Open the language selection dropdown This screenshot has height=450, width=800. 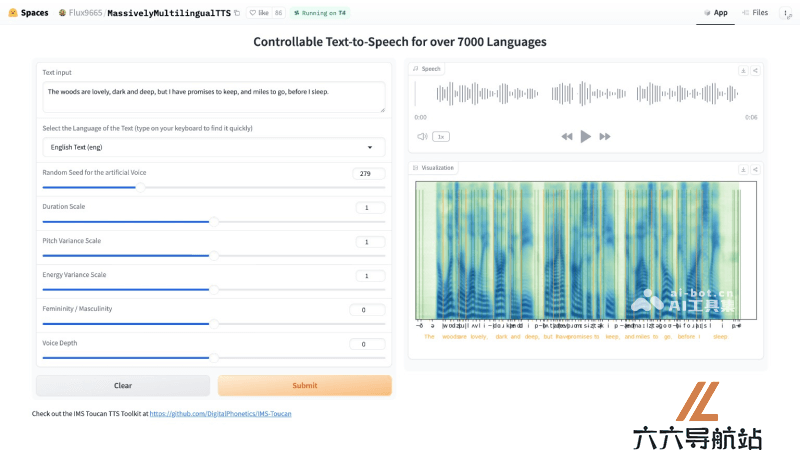214,147
